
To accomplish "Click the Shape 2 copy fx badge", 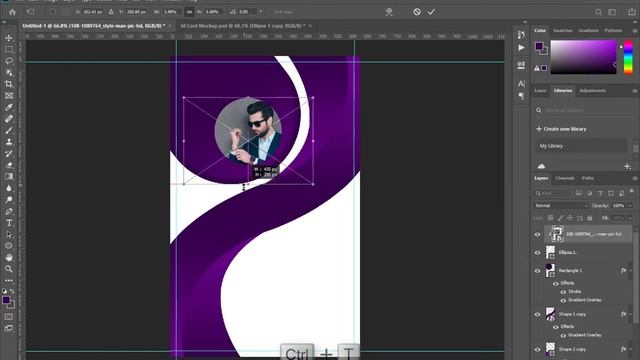I will [x=623, y=349].
